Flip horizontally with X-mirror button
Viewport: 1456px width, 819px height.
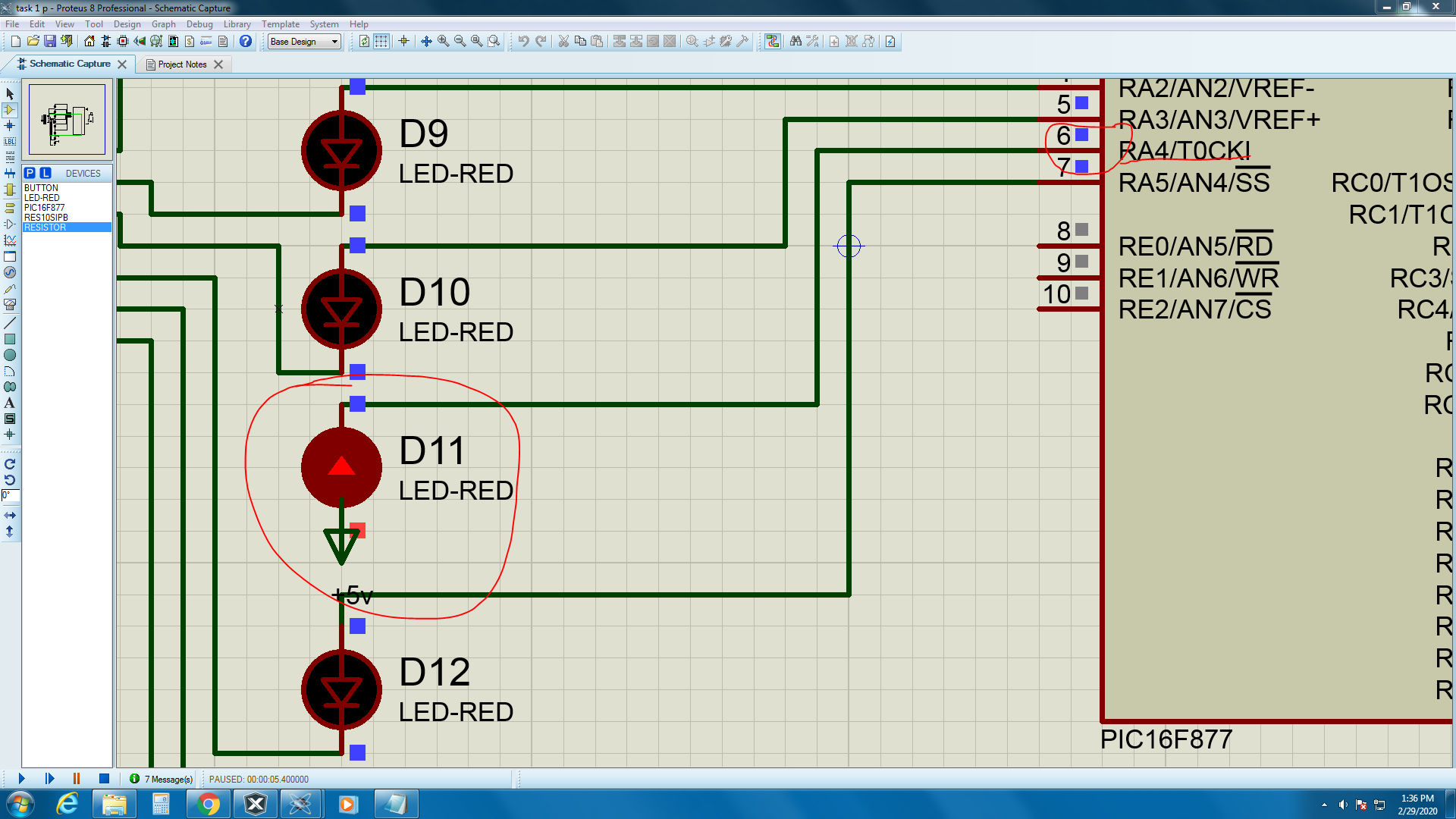point(10,516)
